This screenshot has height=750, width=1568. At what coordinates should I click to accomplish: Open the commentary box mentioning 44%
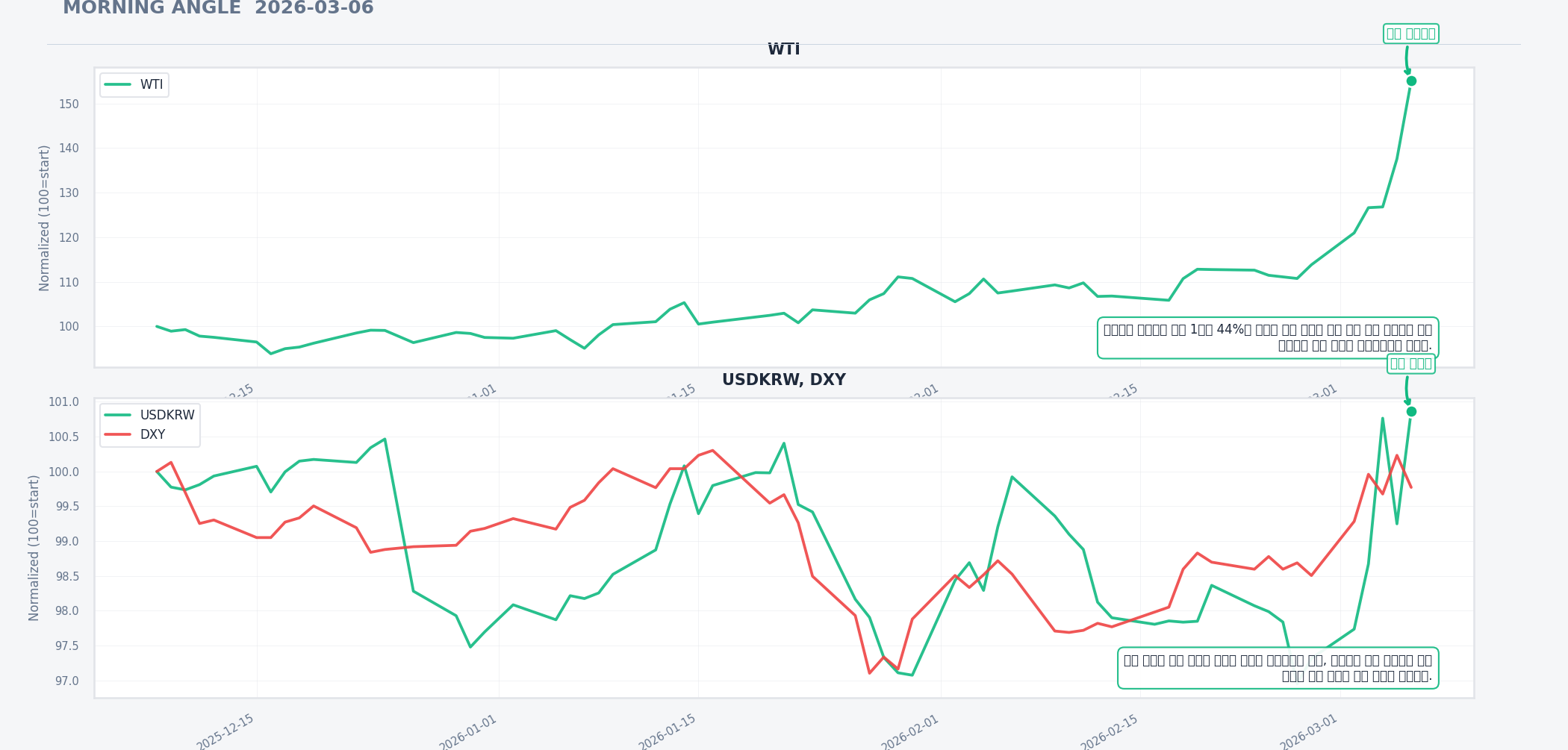[x=1268, y=338]
